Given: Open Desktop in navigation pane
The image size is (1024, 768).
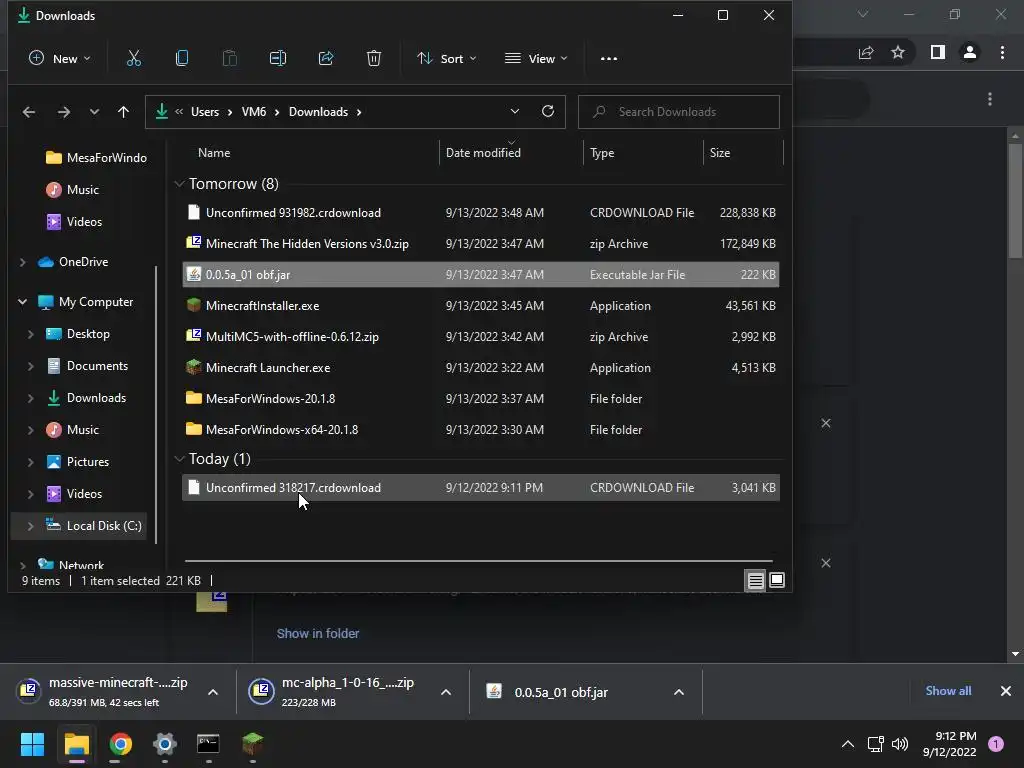Looking at the screenshot, I should 88,334.
